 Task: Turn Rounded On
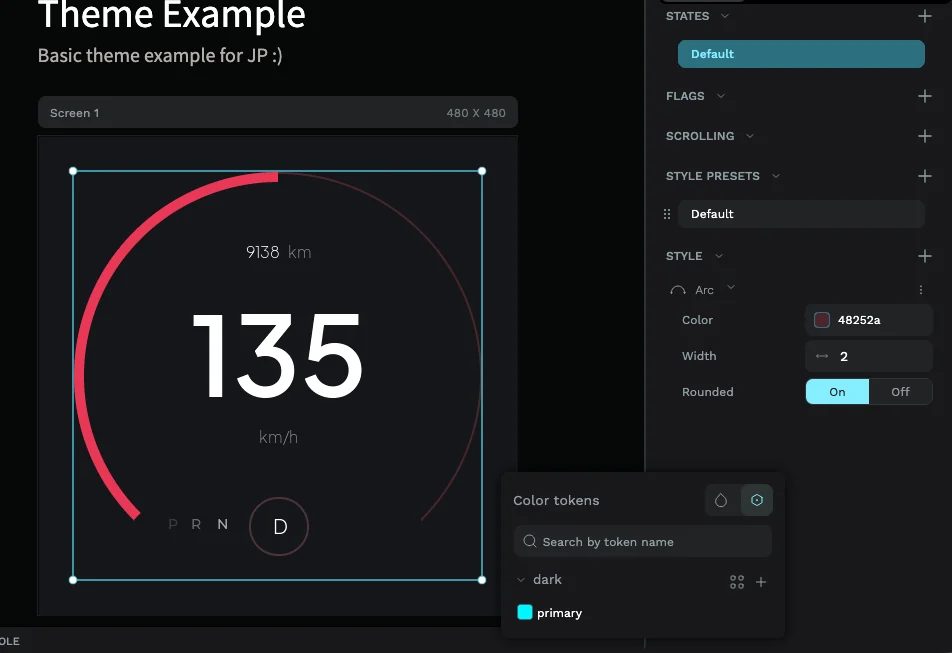pyautogui.click(x=837, y=392)
